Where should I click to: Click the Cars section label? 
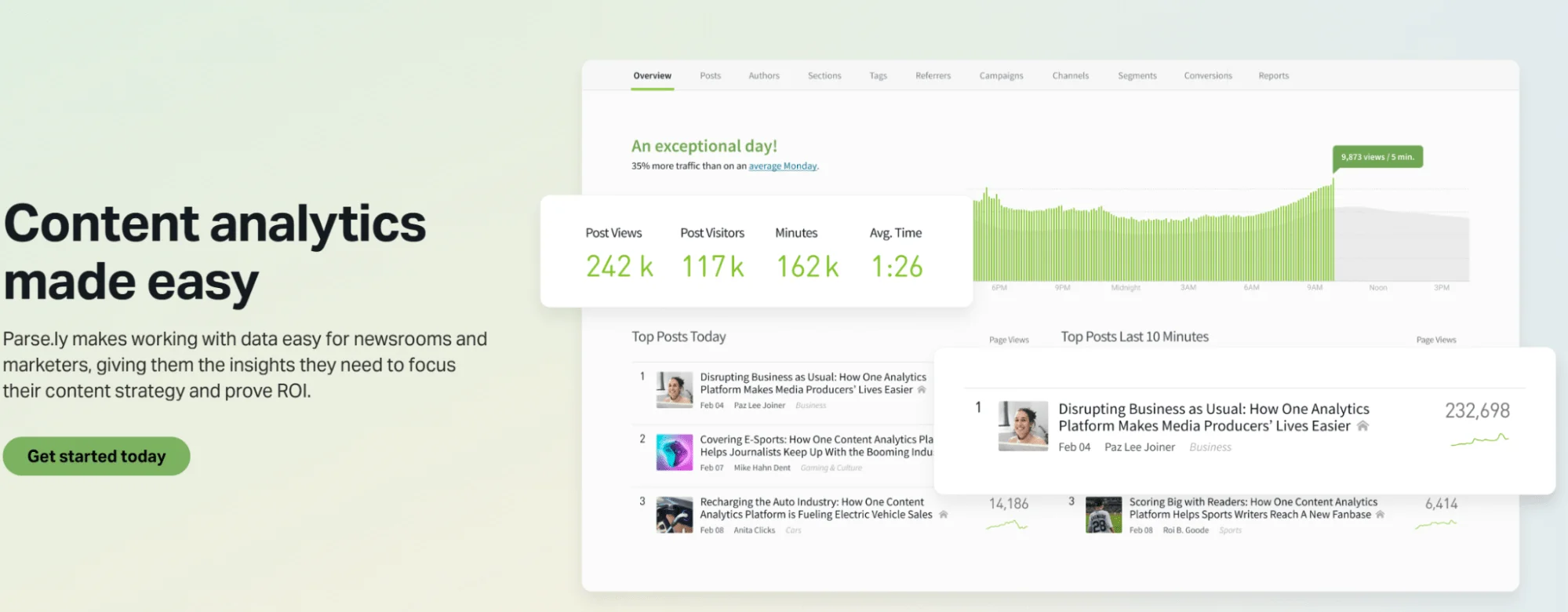pyautogui.click(x=793, y=530)
